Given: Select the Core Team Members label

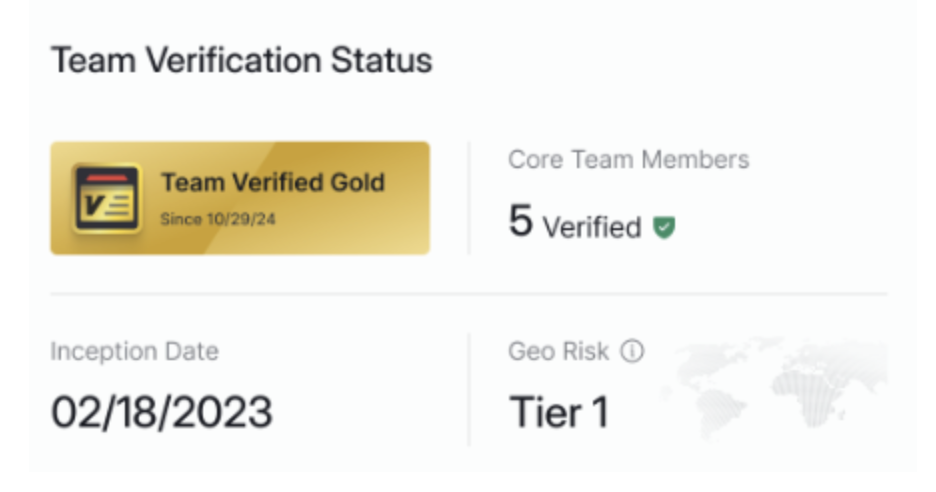Looking at the screenshot, I should click(628, 159).
